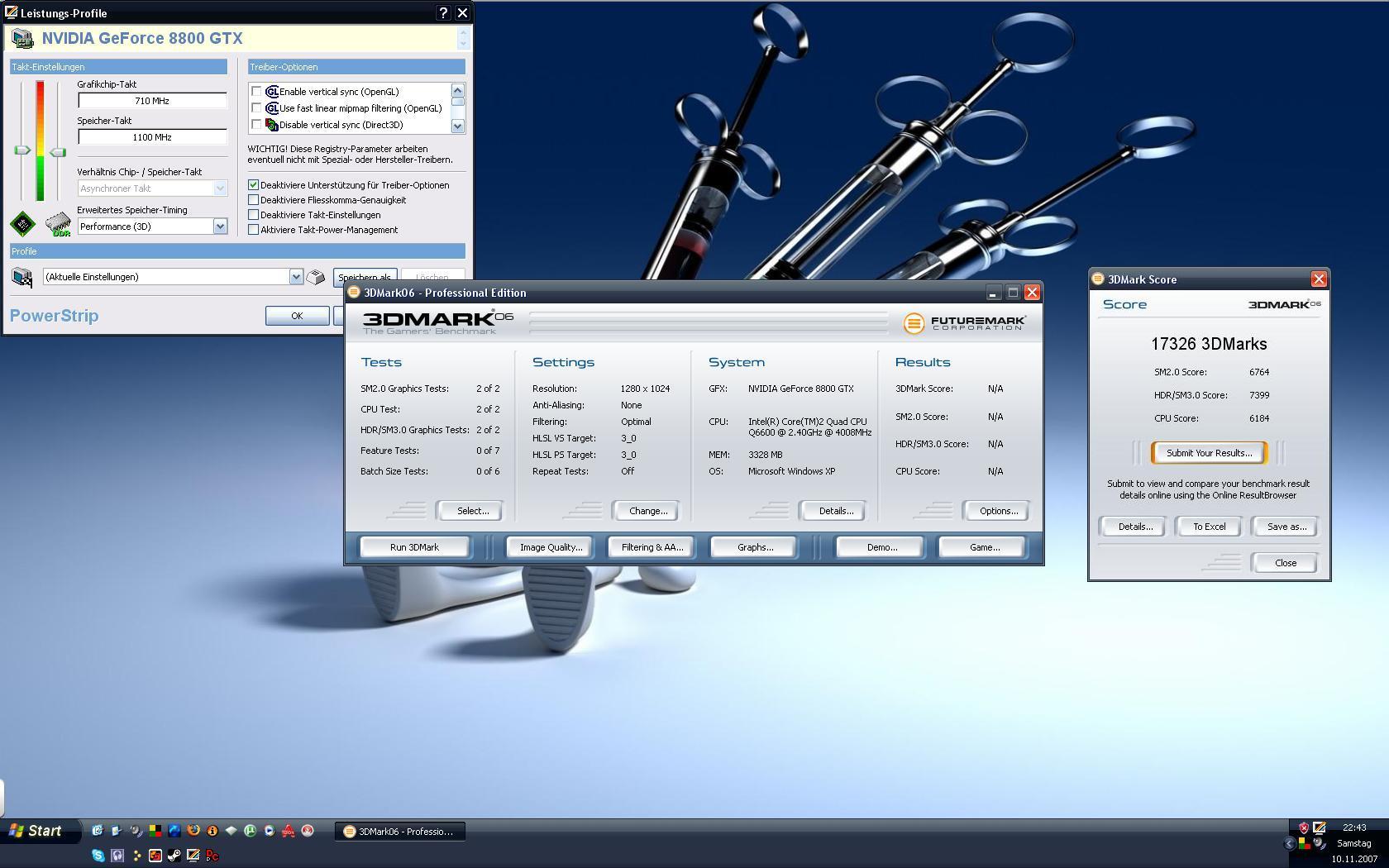Image resolution: width=1389 pixels, height=868 pixels.
Task: Open the orange info icon in quick launch
Action: click(212, 830)
